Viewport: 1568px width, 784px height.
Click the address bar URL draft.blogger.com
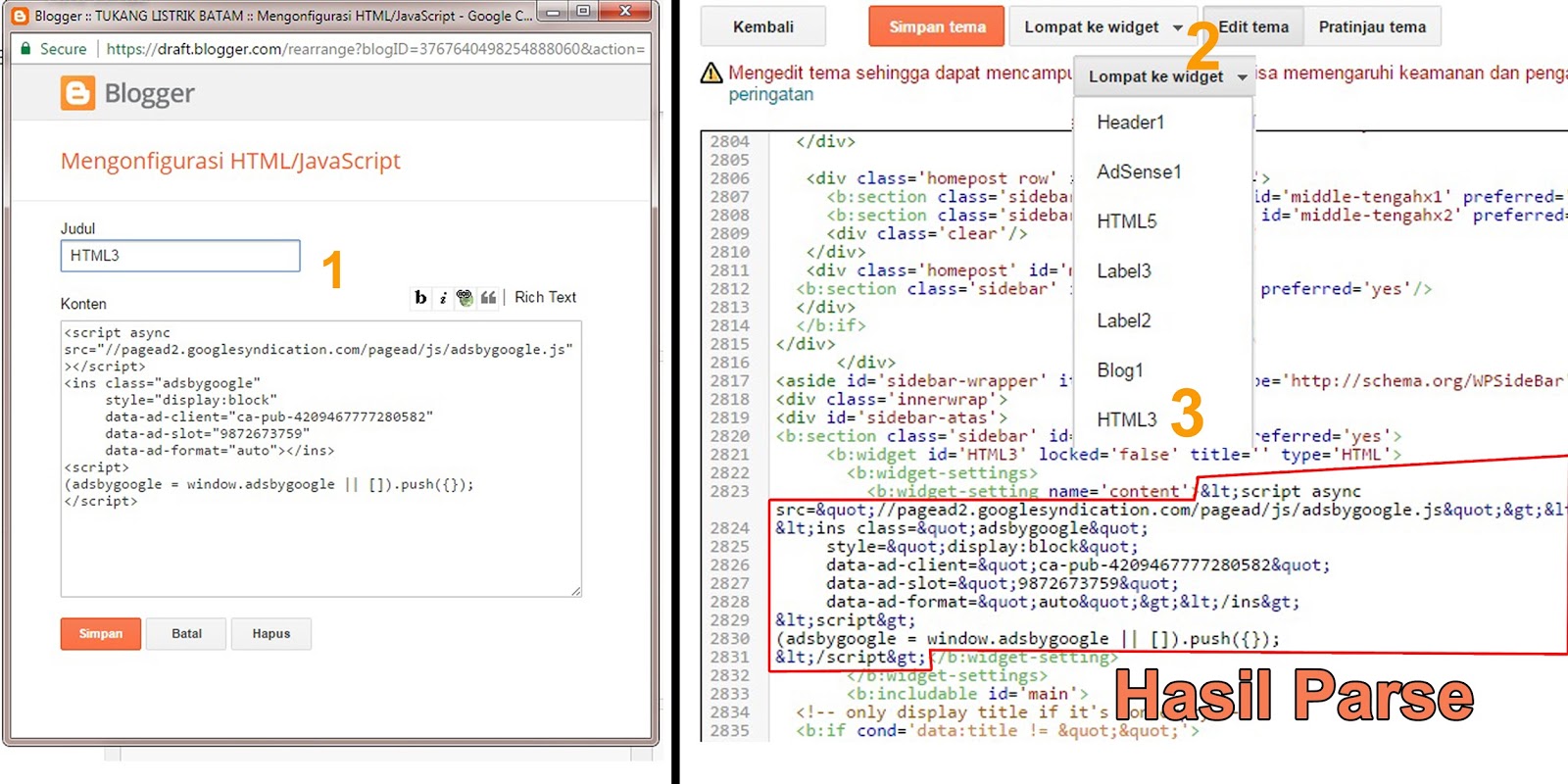pos(375,49)
